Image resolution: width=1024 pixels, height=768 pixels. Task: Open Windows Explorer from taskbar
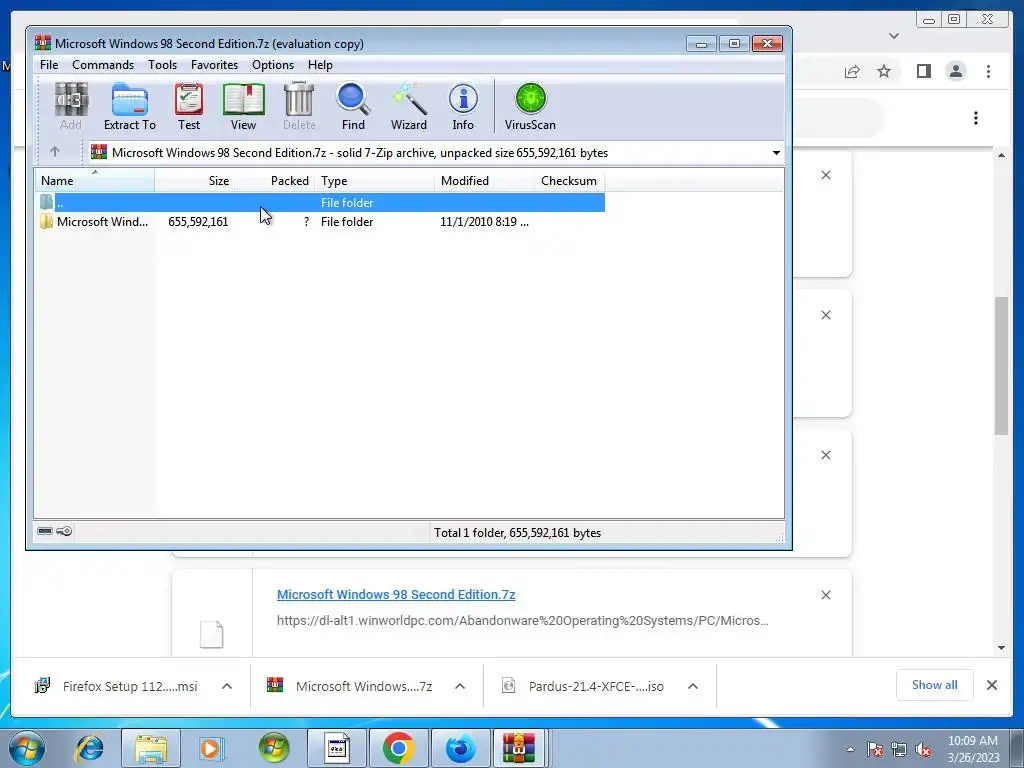(x=151, y=748)
